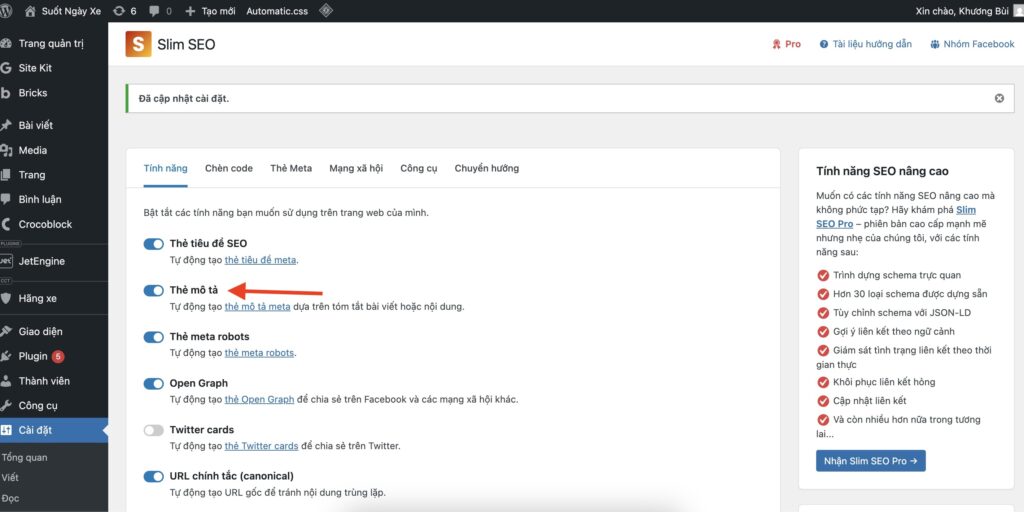Click the JetEngine icon in the sidebar

[x=6, y=261]
